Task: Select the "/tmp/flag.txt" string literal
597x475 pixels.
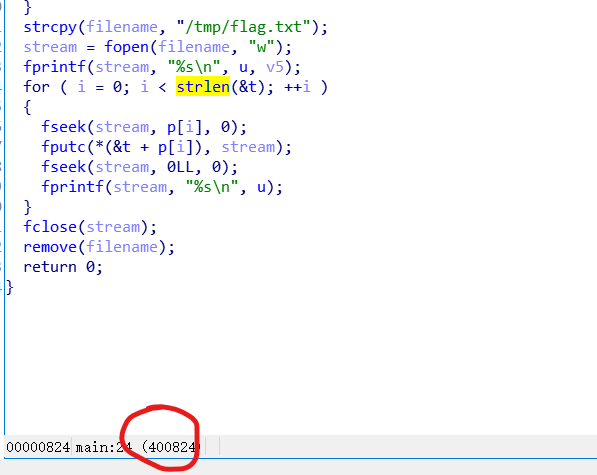Action: pyautogui.click(x=244, y=27)
